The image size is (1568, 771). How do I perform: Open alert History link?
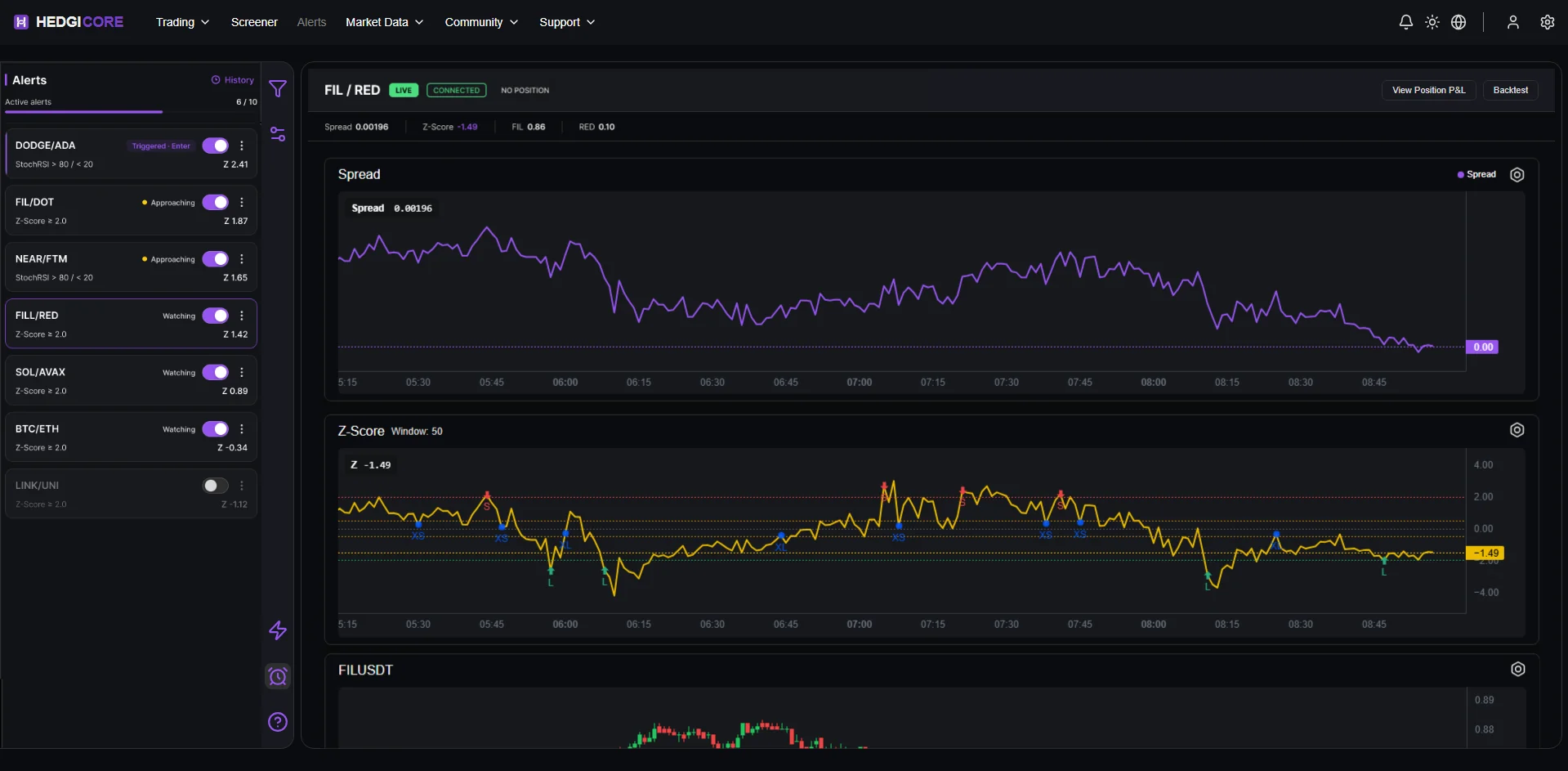pyautogui.click(x=233, y=80)
